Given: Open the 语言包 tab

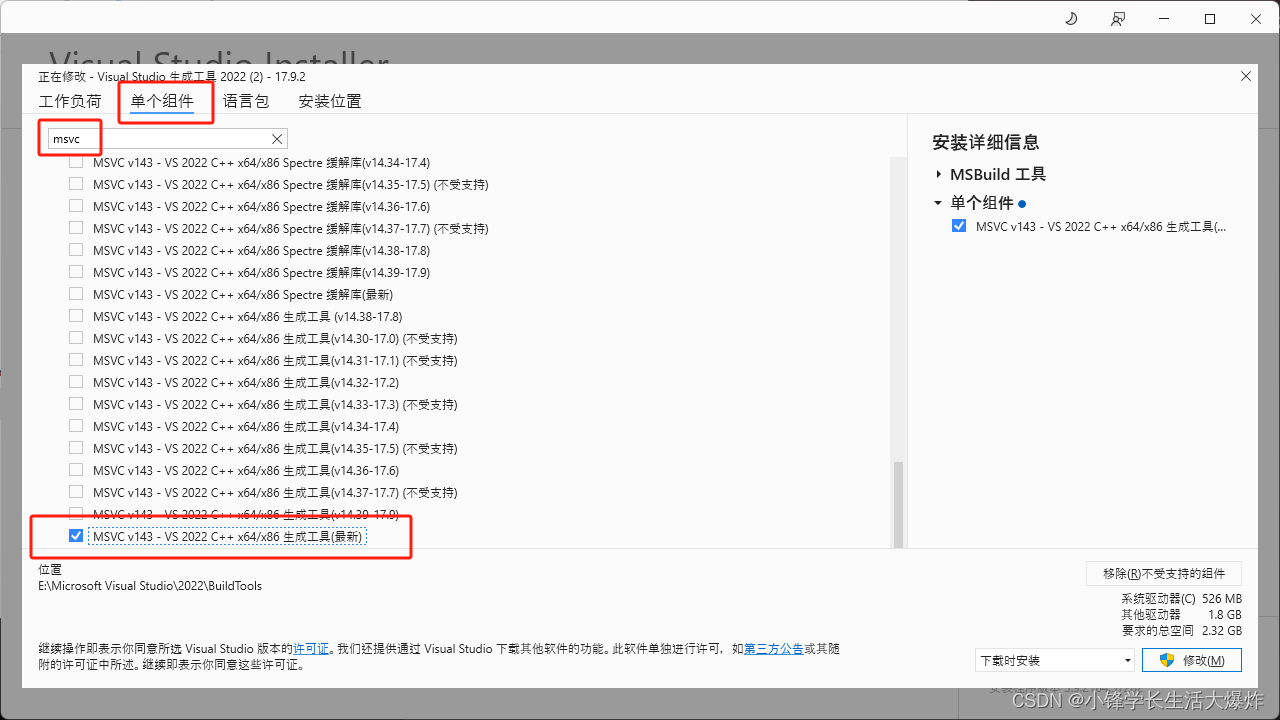Looking at the screenshot, I should (x=246, y=101).
